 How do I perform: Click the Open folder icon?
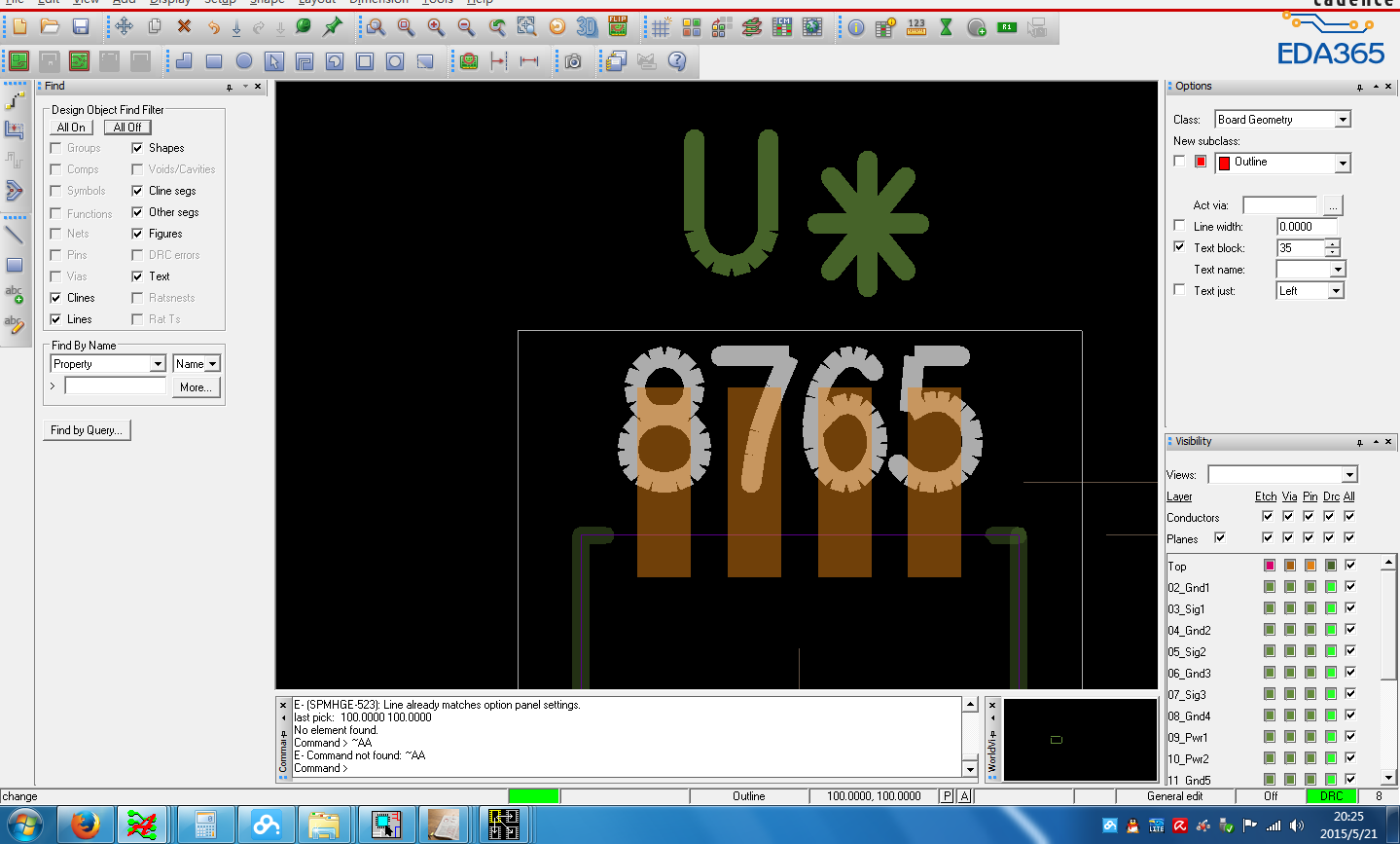(x=50, y=27)
